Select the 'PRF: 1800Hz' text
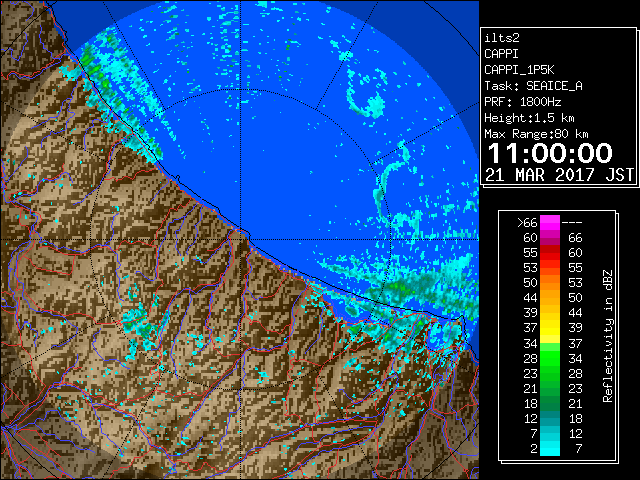Image resolution: width=640 pixels, height=480 pixels. click(522, 102)
